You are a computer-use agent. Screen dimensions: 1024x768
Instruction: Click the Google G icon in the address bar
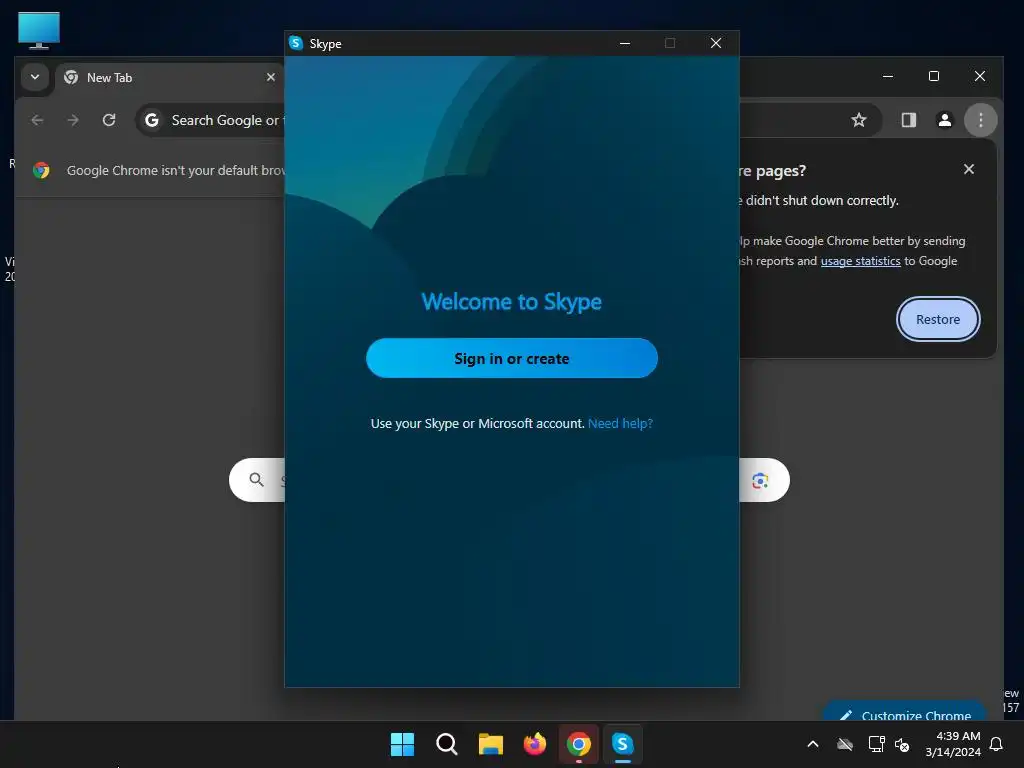coord(152,120)
